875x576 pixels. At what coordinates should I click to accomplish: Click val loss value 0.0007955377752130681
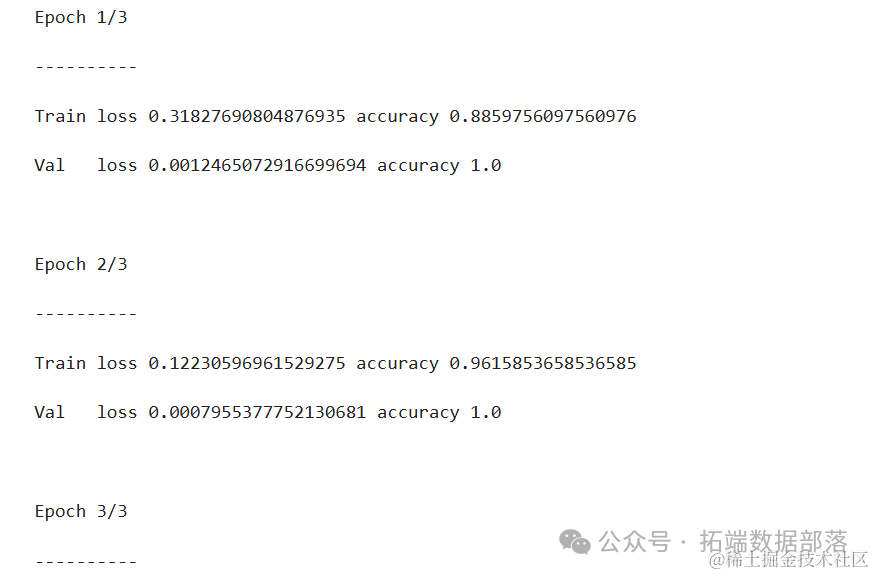[x=257, y=412]
